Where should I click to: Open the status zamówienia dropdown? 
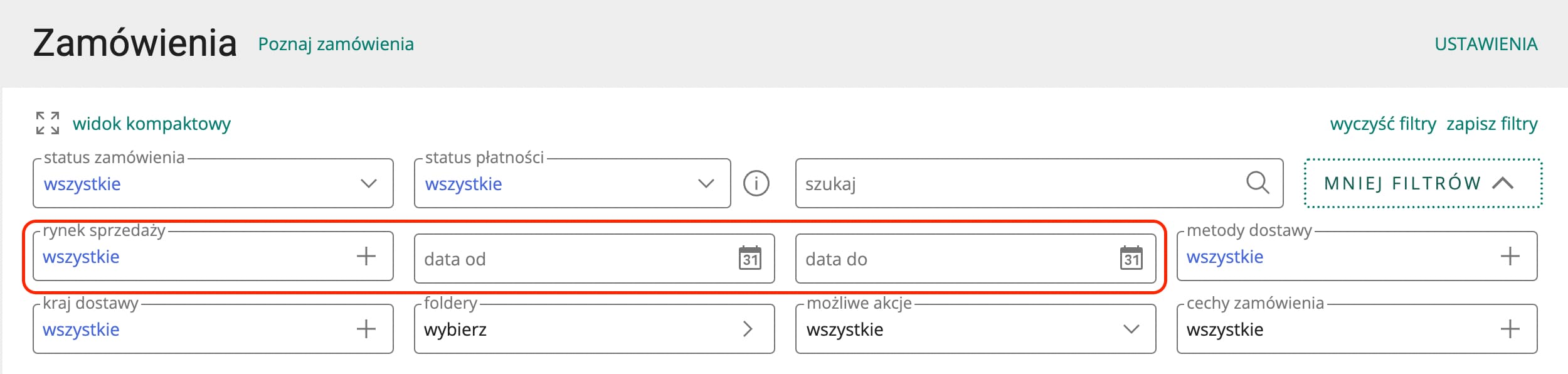click(x=213, y=183)
